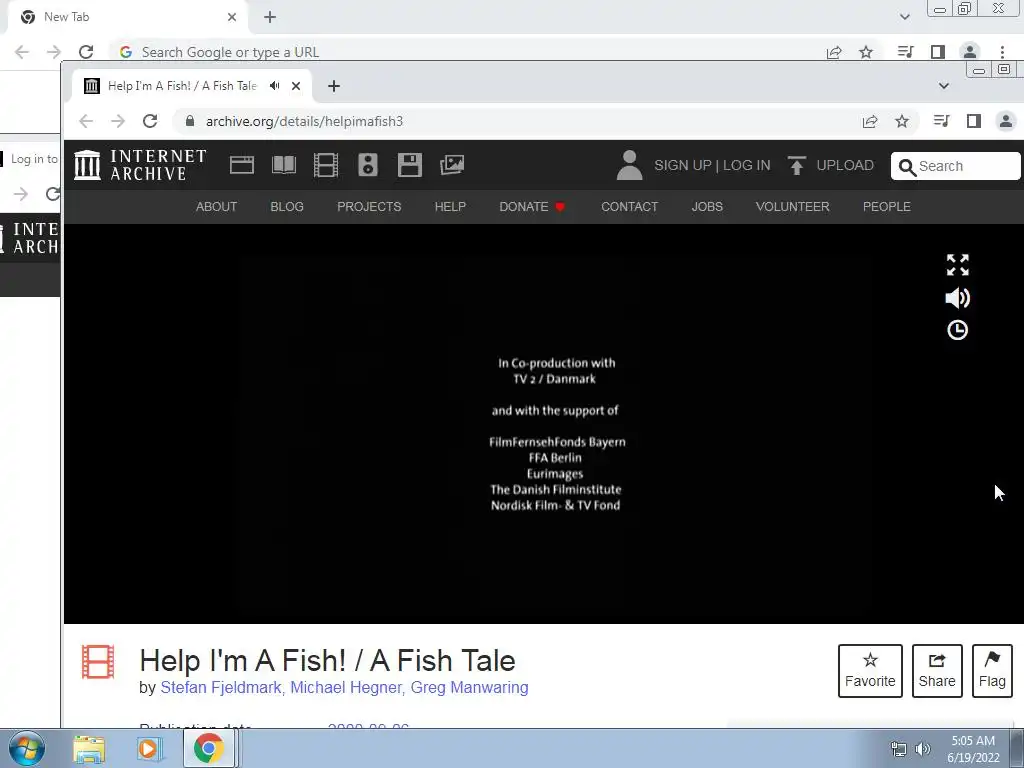Screen dimensions: 1024x768
Task: Click the Share button
Action: pos(936,671)
